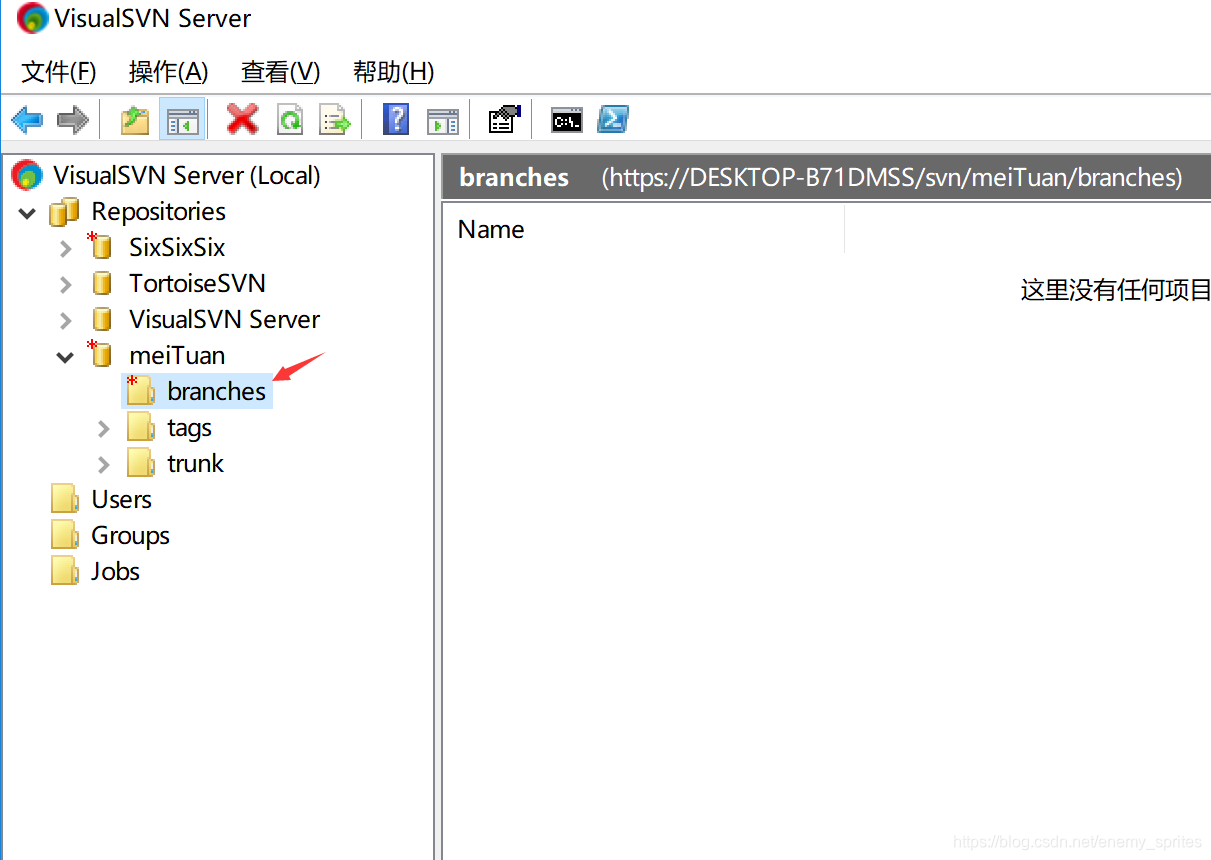The image size is (1211, 860).
Task: Expand the VisualSVN Server repository node
Action: tap(66, 320)
